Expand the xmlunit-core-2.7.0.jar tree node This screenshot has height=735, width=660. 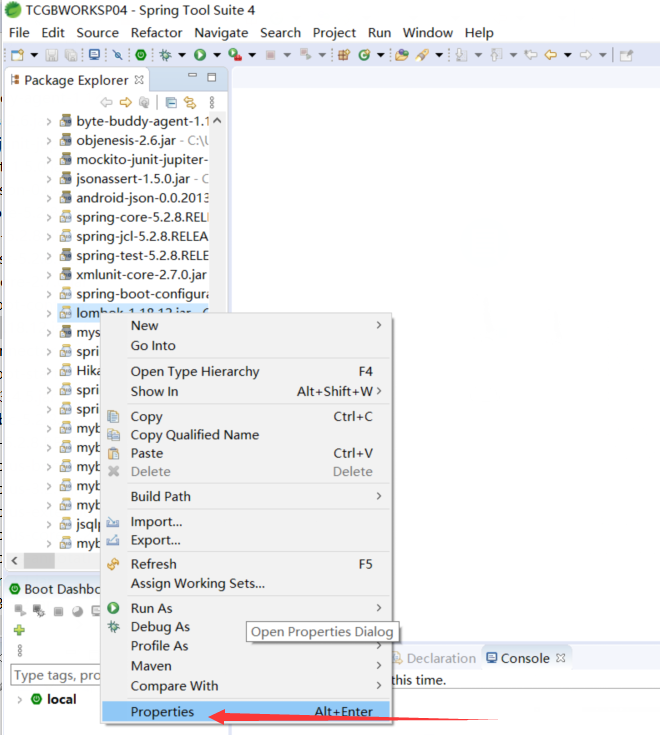coord(49,275)
